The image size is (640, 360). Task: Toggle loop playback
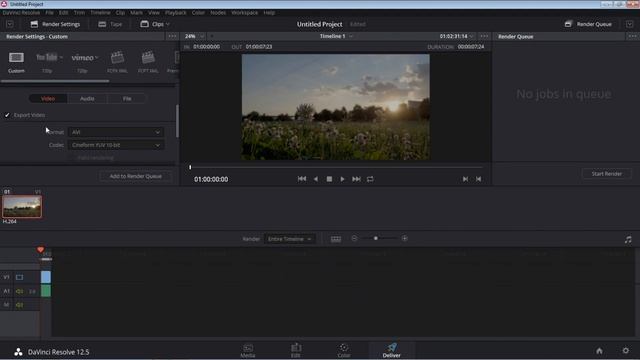coord(370,179)
